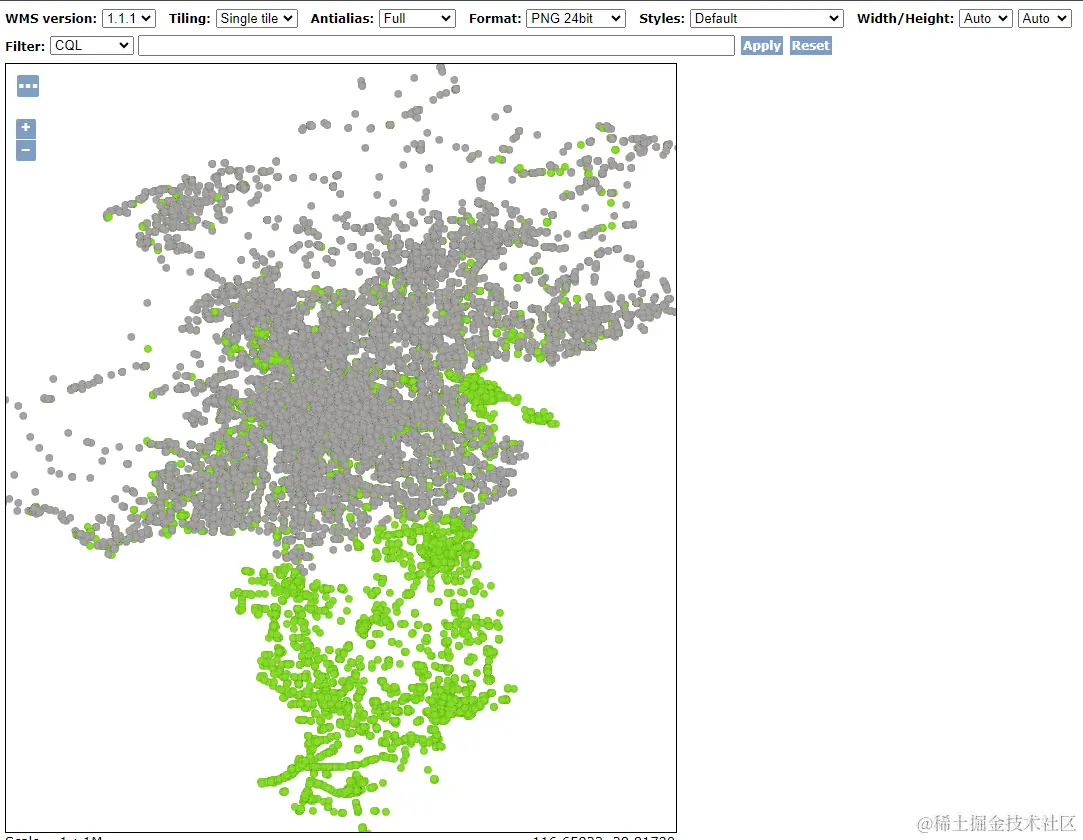The image size is (1083, 840).
Task: Click the WMS version label
Action: 51,19
